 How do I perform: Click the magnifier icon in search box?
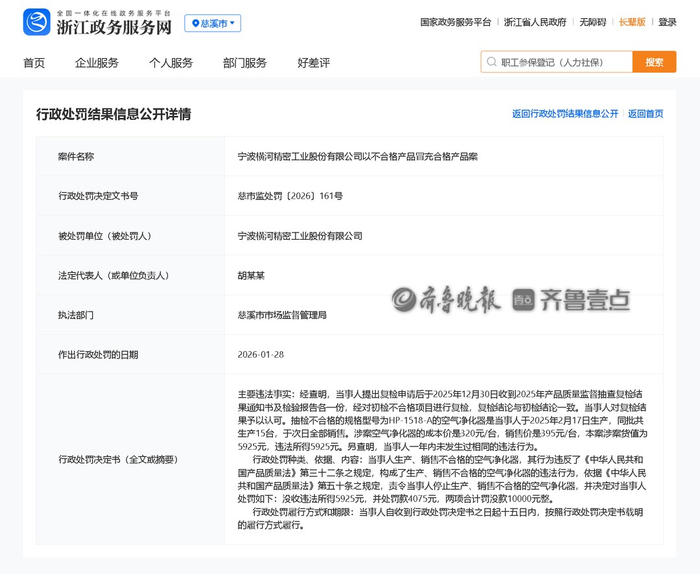coord(492,62)
